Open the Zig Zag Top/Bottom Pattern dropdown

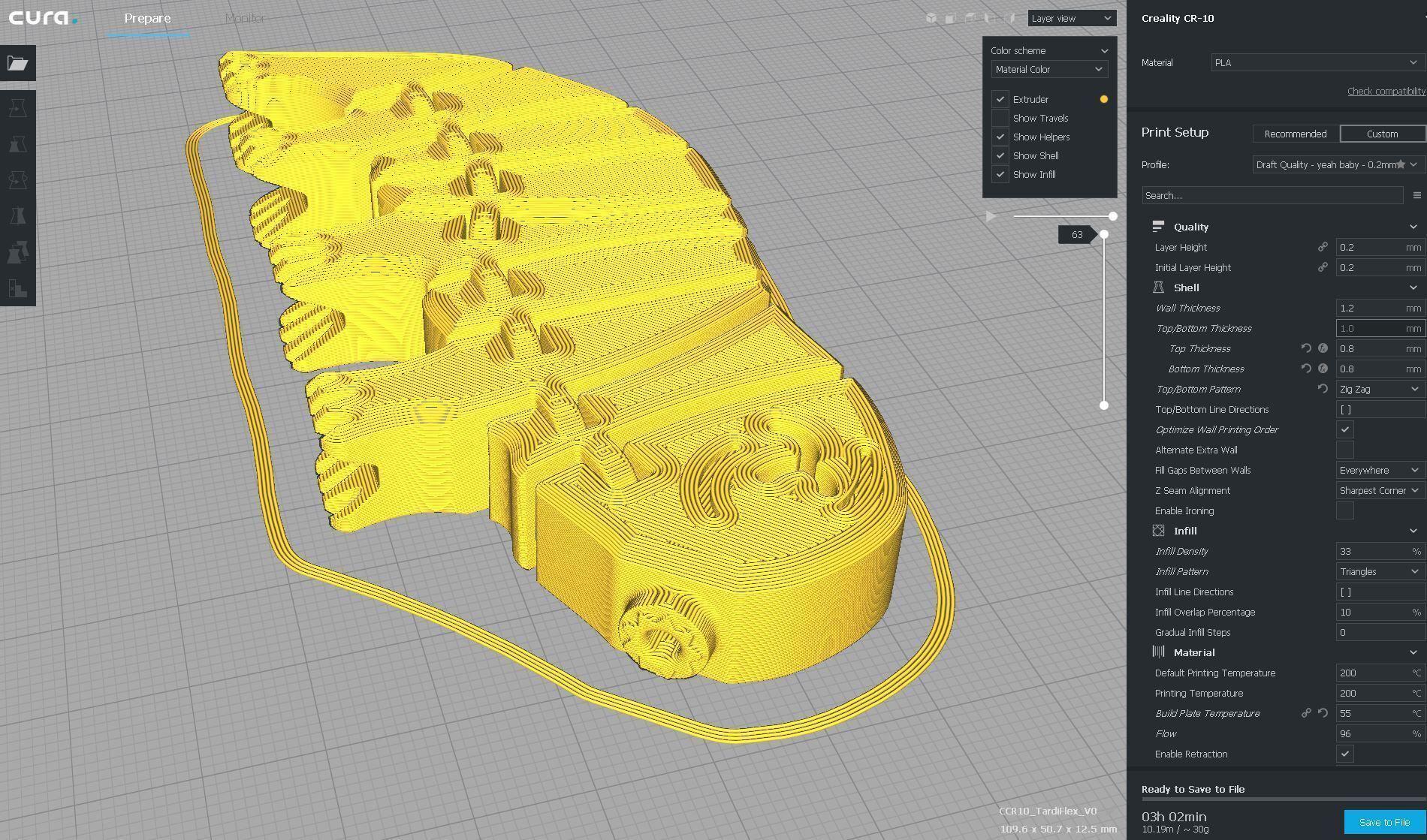1380,389
